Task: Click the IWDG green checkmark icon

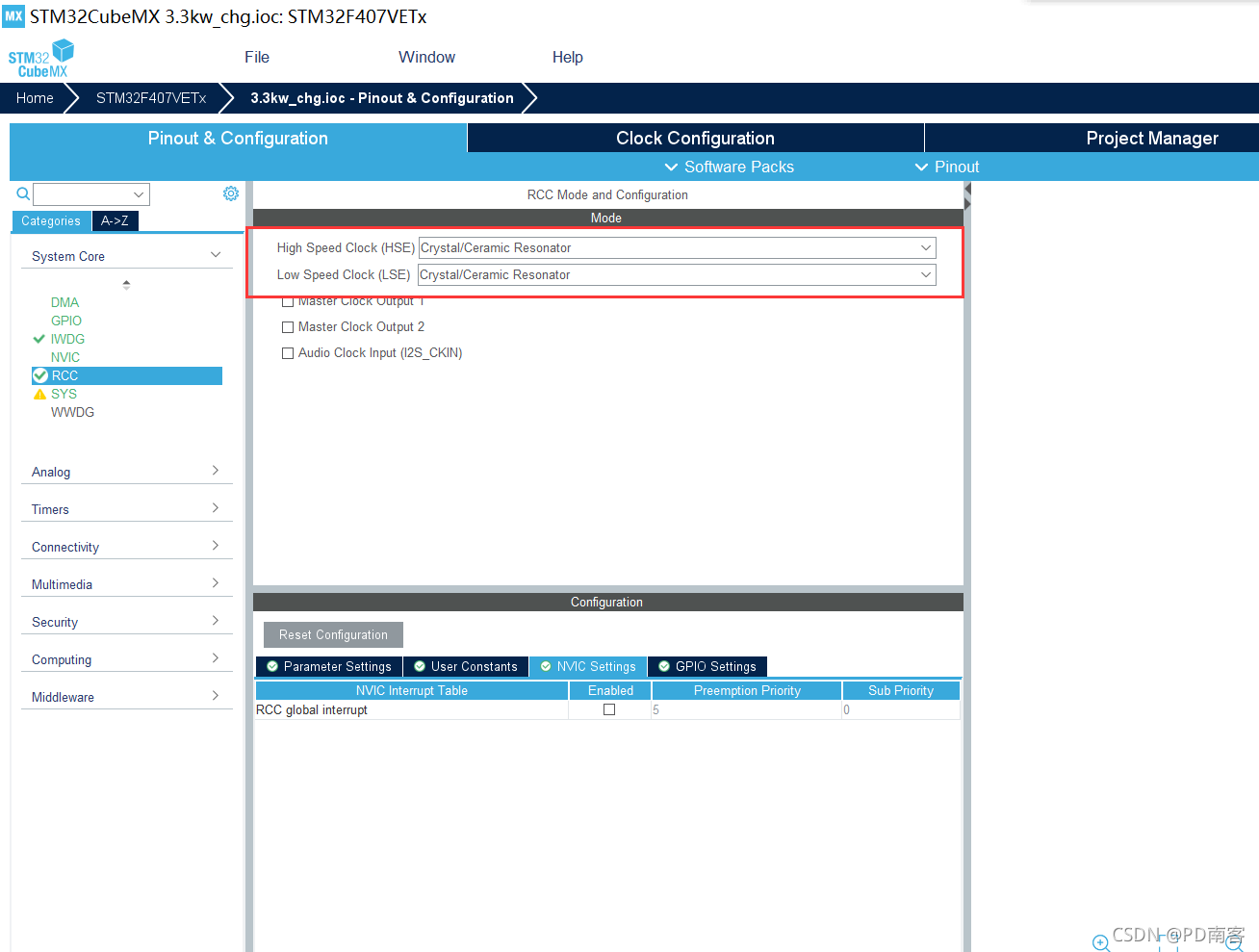Action: 39,339
